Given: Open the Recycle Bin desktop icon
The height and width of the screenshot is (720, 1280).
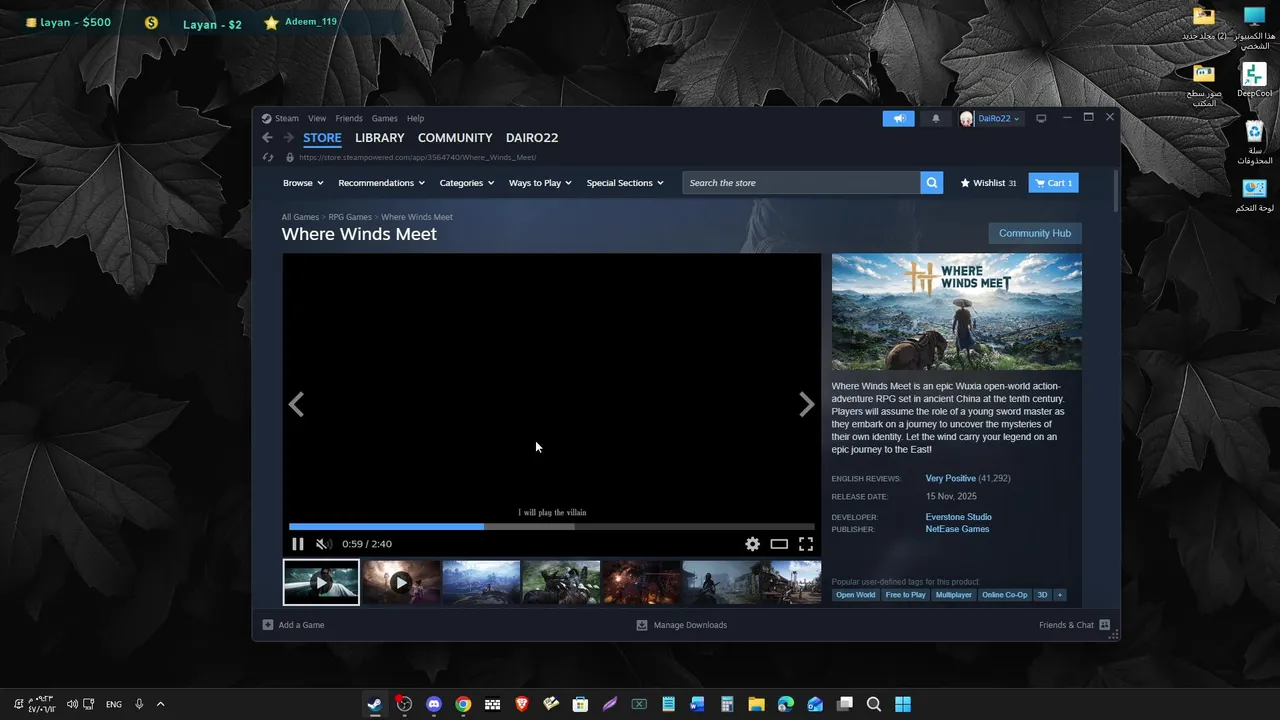Looking at the screenshot, I should (x=1254, y=142).
